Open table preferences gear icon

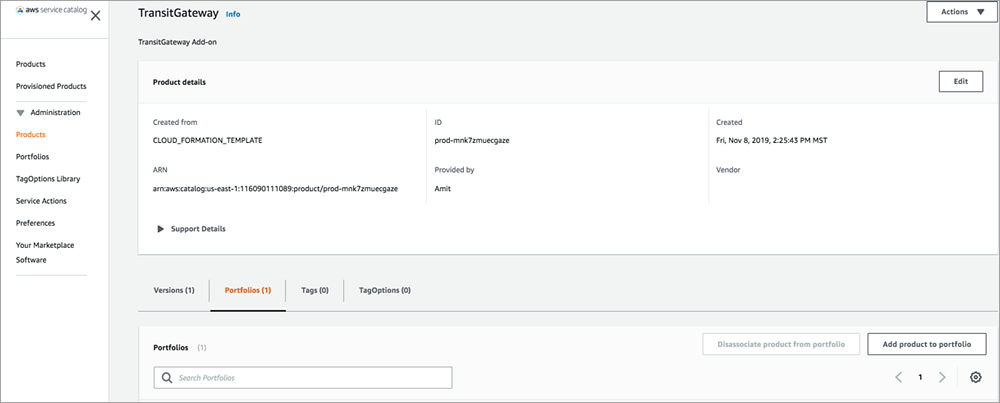pos(975,377)
